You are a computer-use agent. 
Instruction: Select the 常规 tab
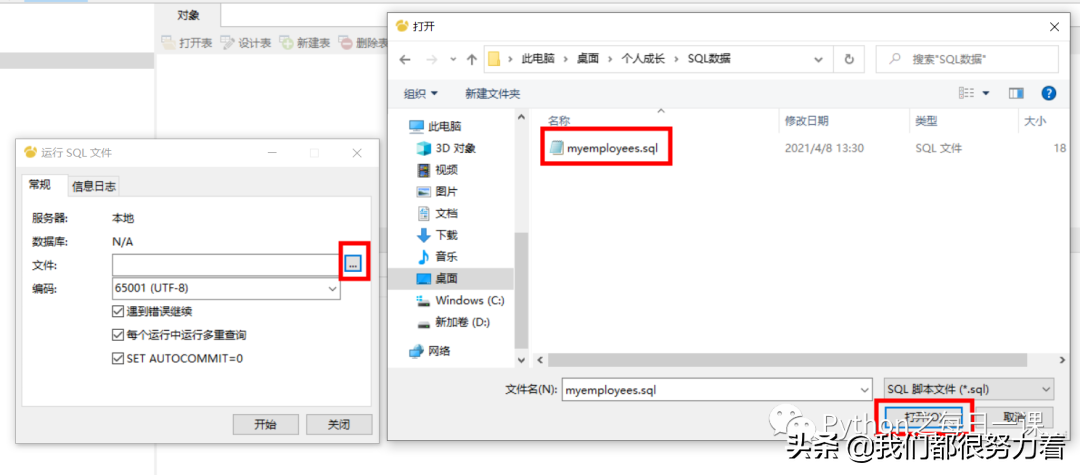(x=39, y=184)
